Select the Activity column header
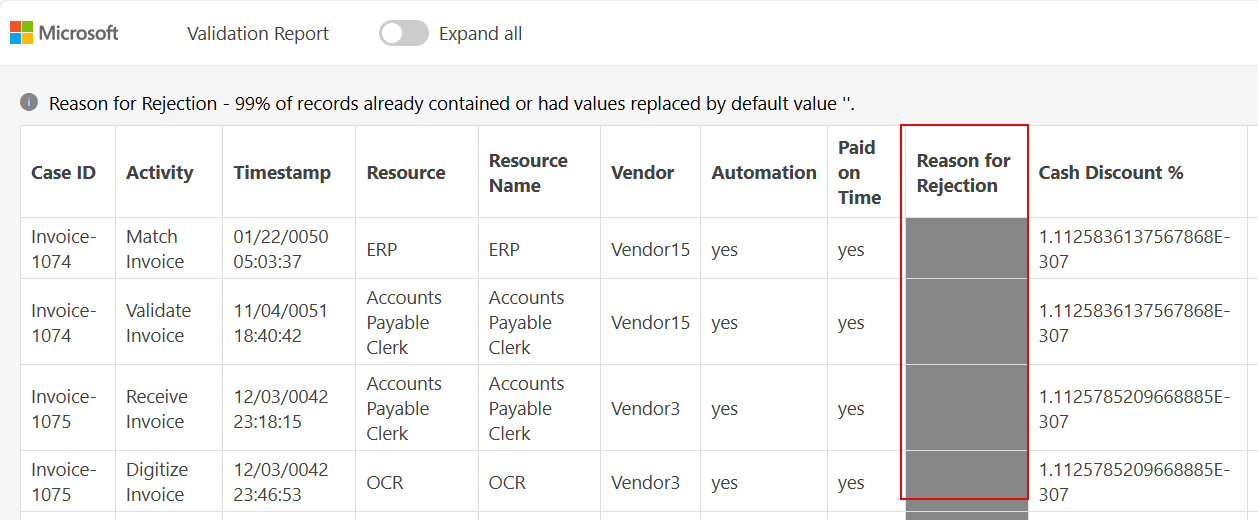This screenshot has height=520, width=1258. (159, 173)
